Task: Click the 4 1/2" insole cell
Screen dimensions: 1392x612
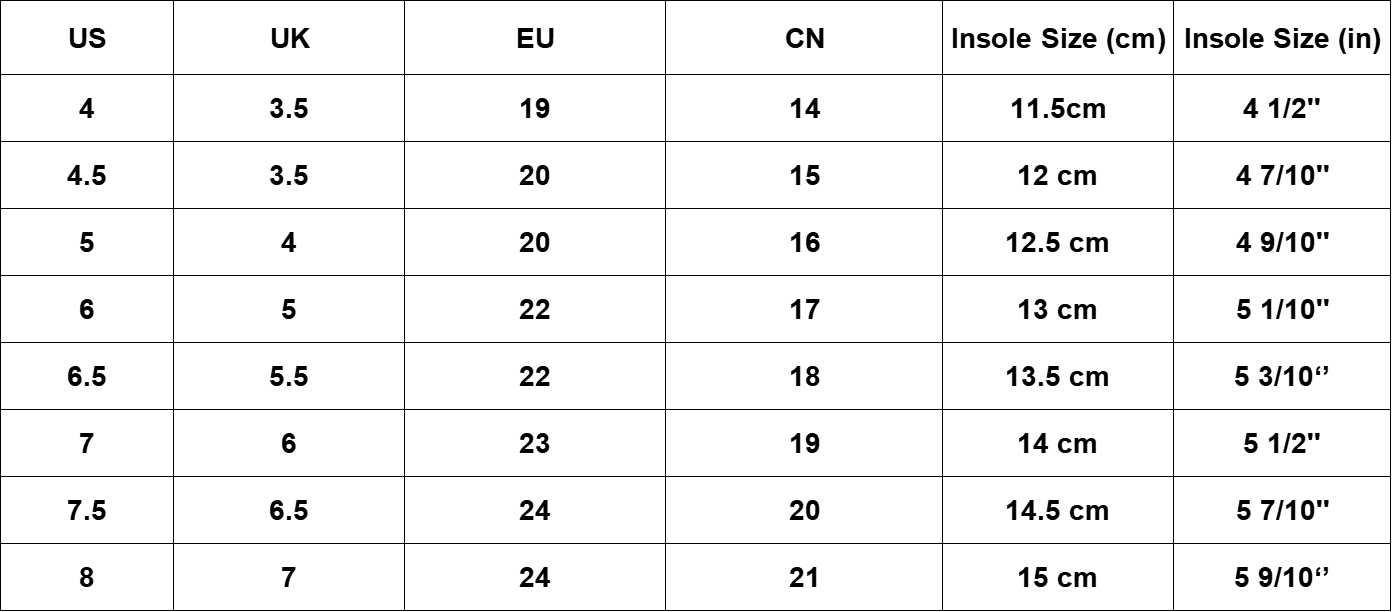Action: [1283, 108]
